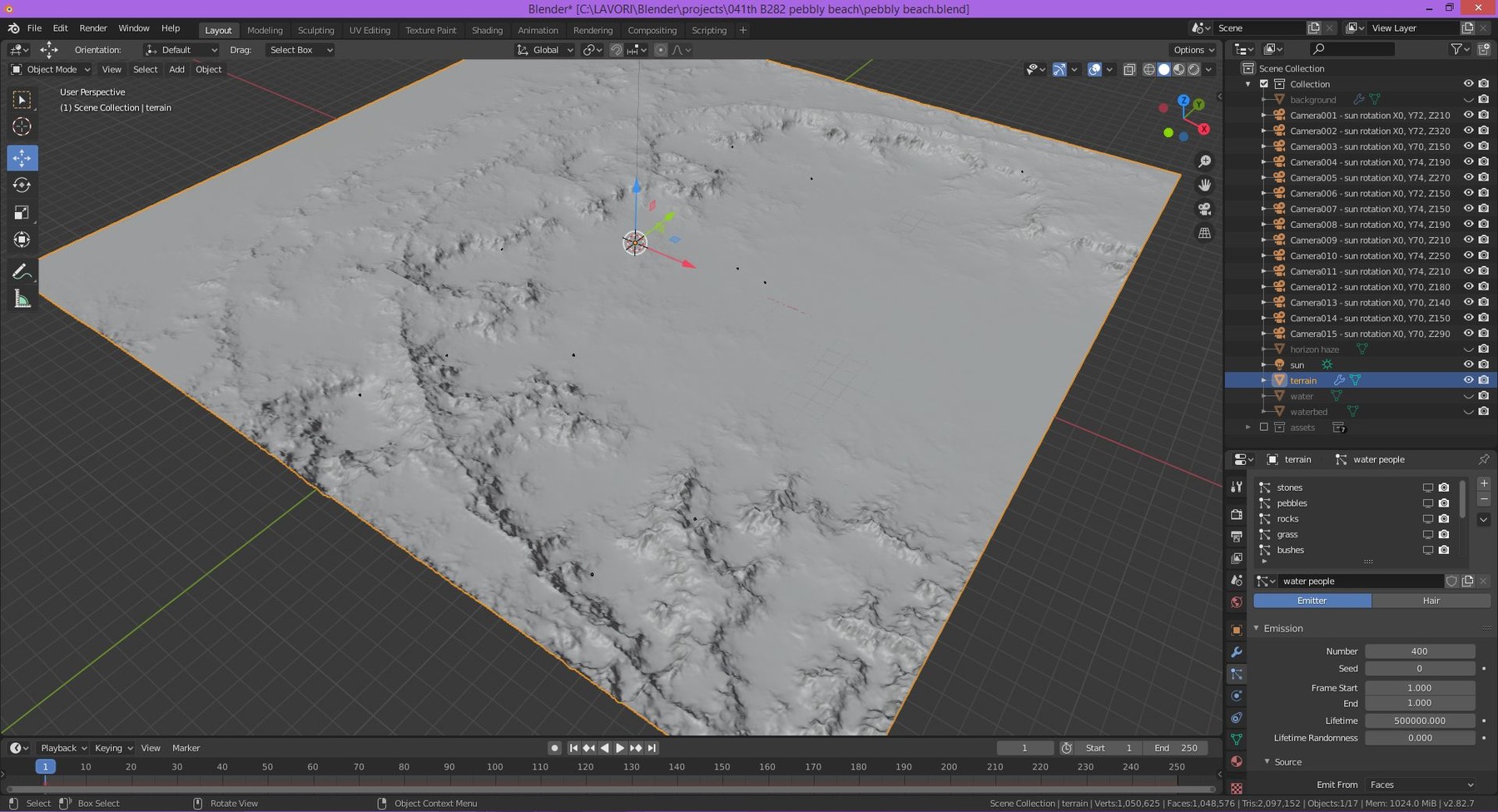This screenshot has height=812, width=1498.
Task: Open the Measure tool
Action: coord(22,298)
